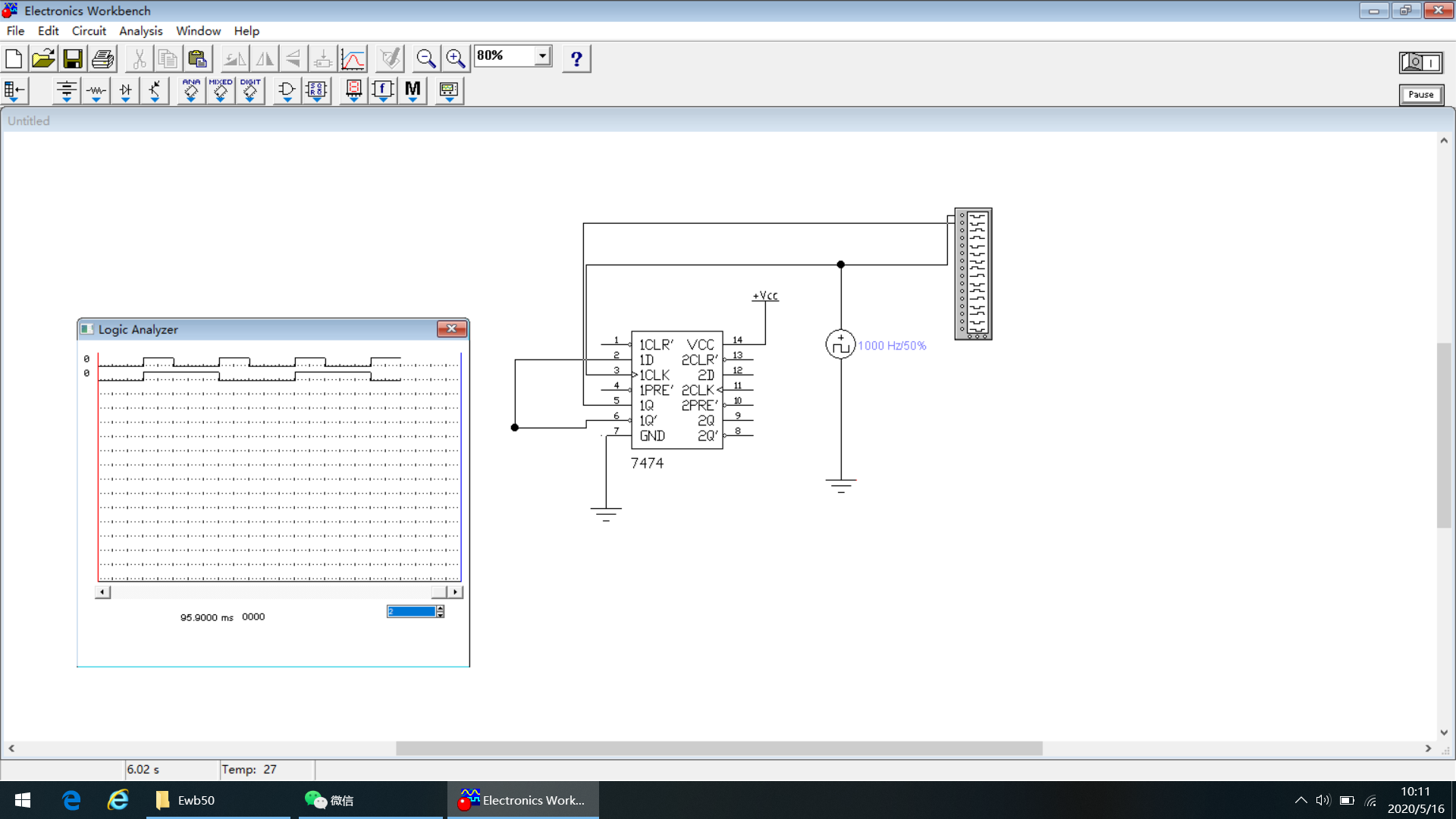Viewport: 1456px width, 819px height.
Task: Click the Display Graphs toolbar icon
Action: (353, 58)
